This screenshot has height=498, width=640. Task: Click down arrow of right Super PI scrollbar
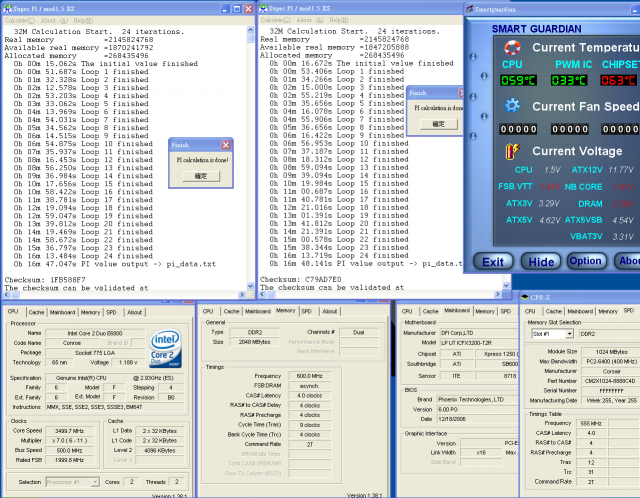tap(506, 286)
